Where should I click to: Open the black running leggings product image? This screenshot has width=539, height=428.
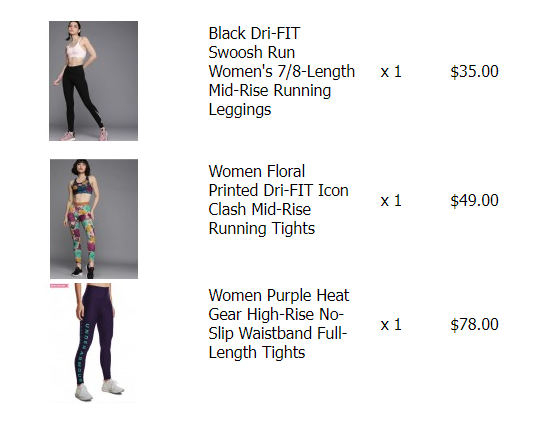94,81
